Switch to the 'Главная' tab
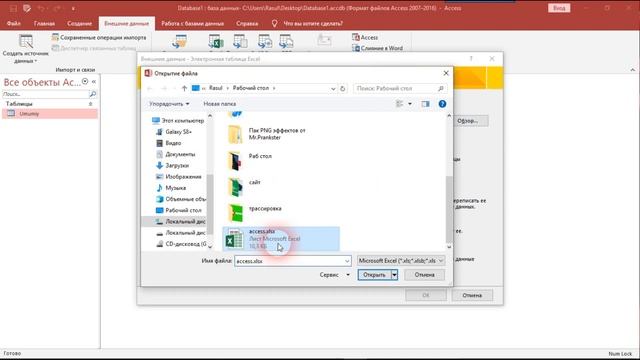Screen dimensions: 640x360 pos(44,24)
